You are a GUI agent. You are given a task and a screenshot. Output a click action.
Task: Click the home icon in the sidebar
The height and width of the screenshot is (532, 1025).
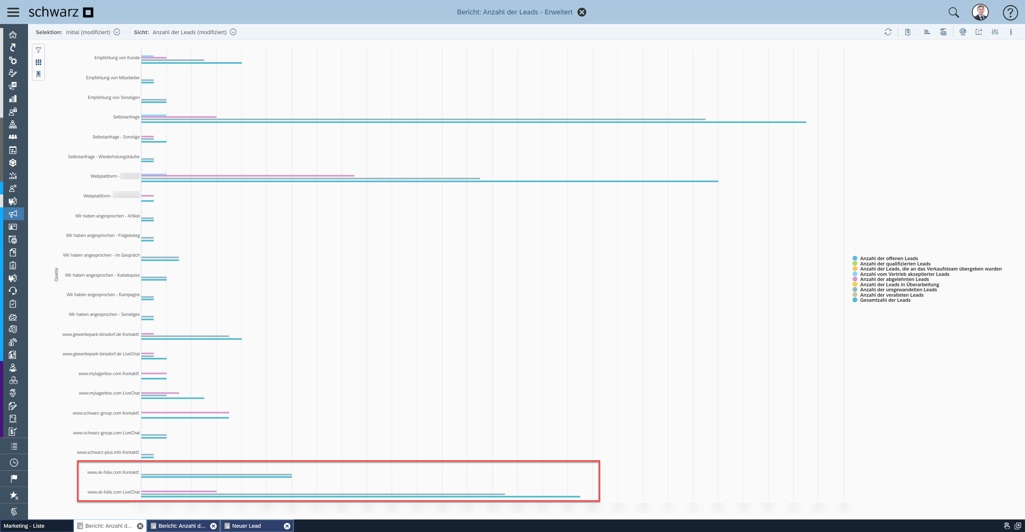pos(13,35)
